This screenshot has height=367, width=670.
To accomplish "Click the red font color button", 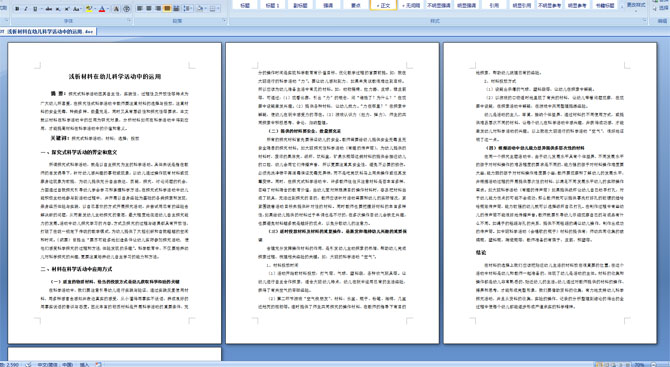I will pos(102,9).
